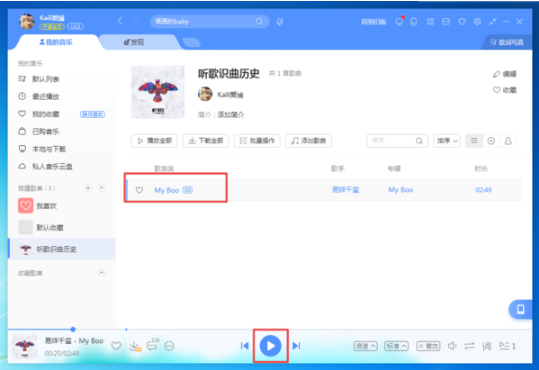Show desktop lyrics with lyric icon

point(487,346)
